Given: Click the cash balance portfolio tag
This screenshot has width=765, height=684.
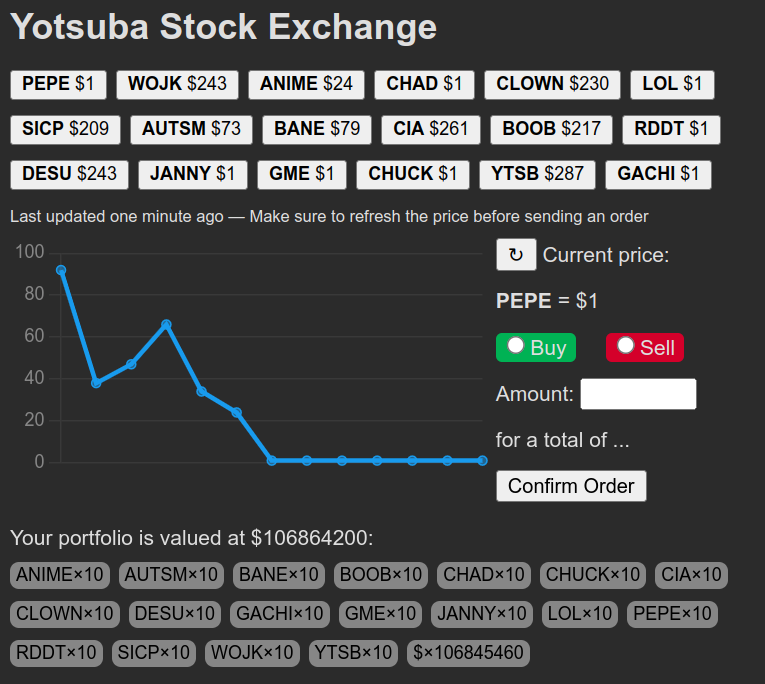Looking at the screenshot, I should point(468,653).
